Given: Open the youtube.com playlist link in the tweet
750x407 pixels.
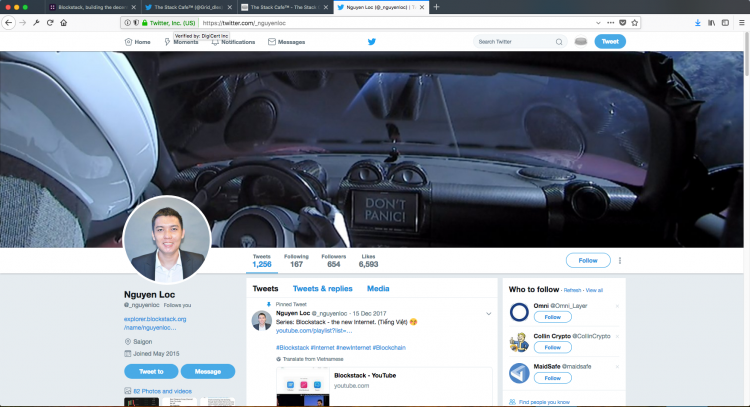Looking at the screenshot, I should pos(314,331).
